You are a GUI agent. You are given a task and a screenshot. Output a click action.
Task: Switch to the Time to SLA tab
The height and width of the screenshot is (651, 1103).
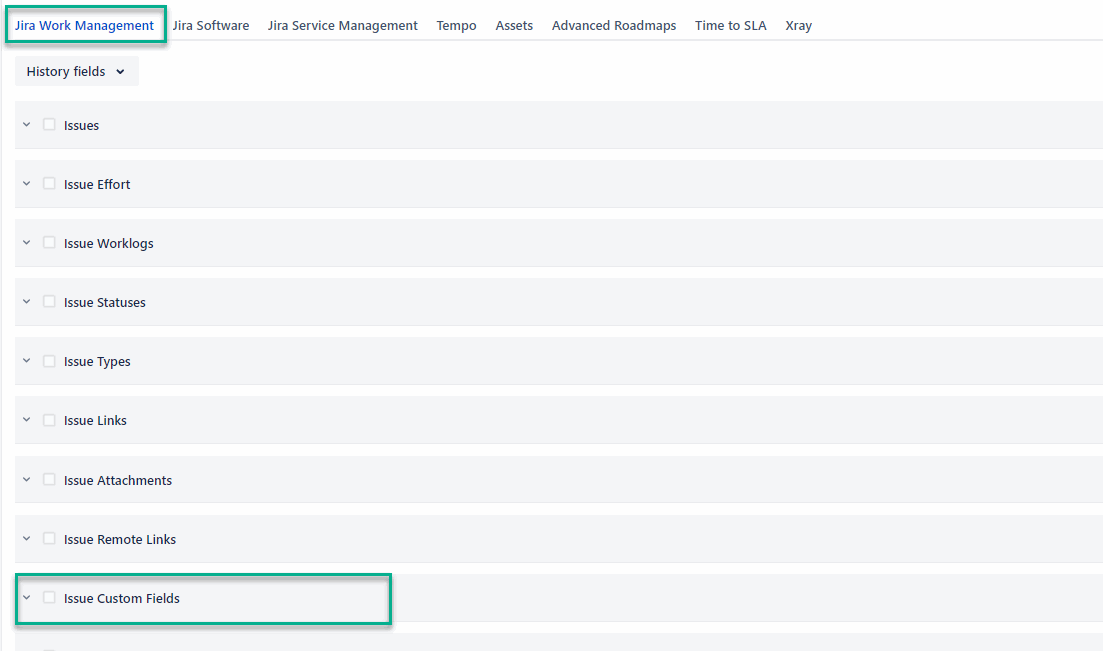[x=730, y=26]
